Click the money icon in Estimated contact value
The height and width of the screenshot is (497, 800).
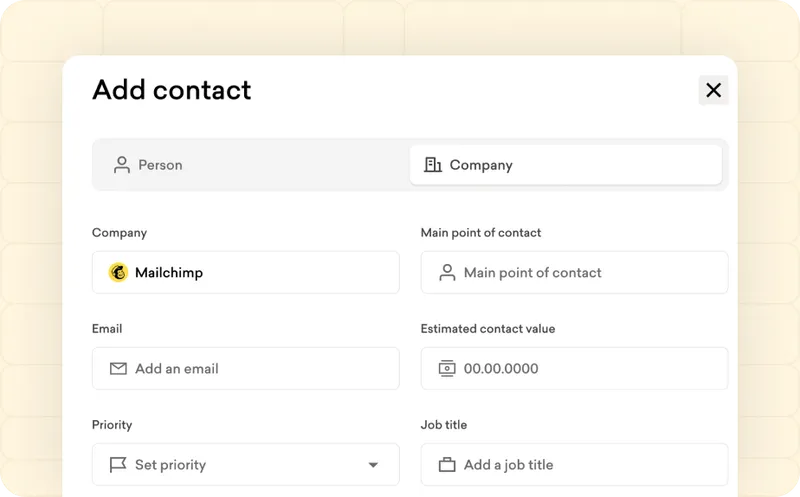point(447,368)
